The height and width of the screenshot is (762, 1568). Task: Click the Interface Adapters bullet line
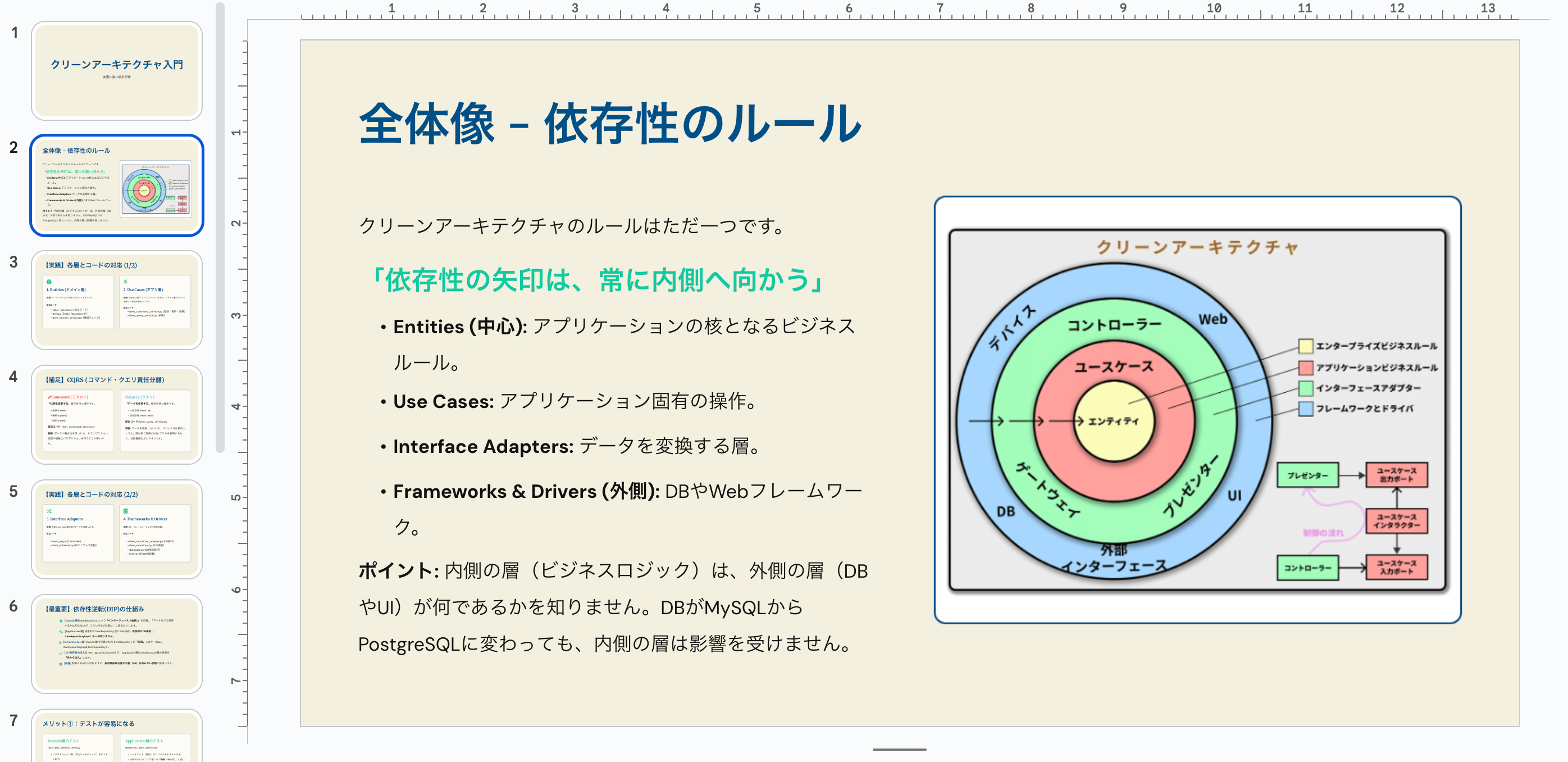(576, 447)
